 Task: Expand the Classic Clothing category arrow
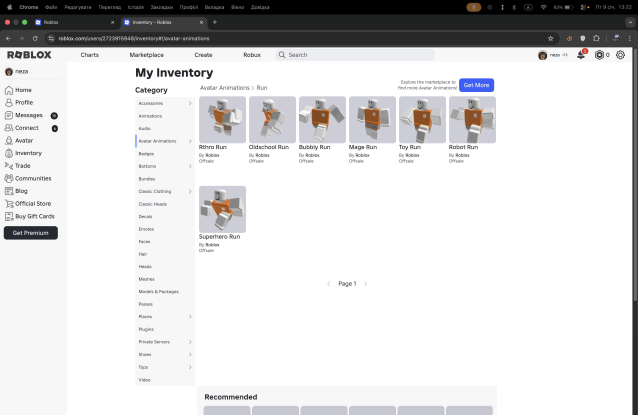(190, 191)
